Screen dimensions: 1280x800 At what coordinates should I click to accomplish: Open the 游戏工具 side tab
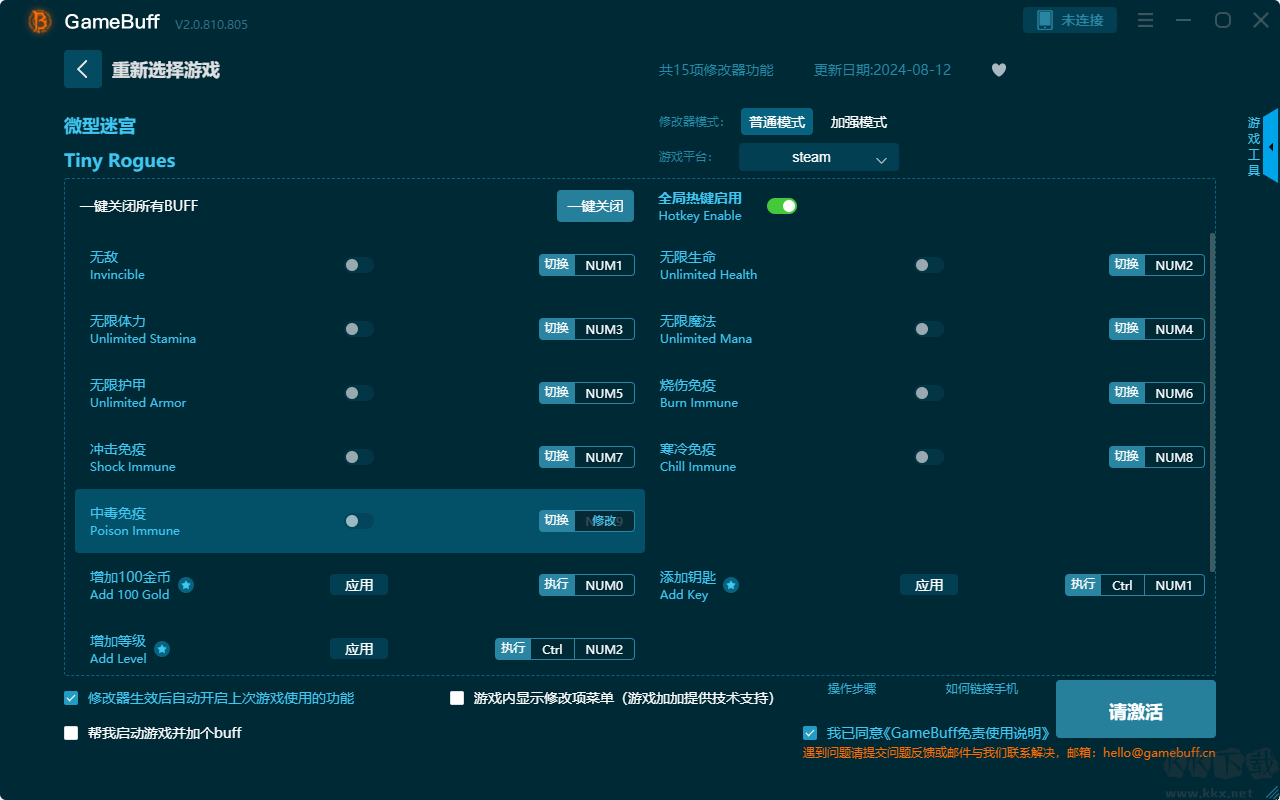pyautogui.click(x=1254, y=147)
